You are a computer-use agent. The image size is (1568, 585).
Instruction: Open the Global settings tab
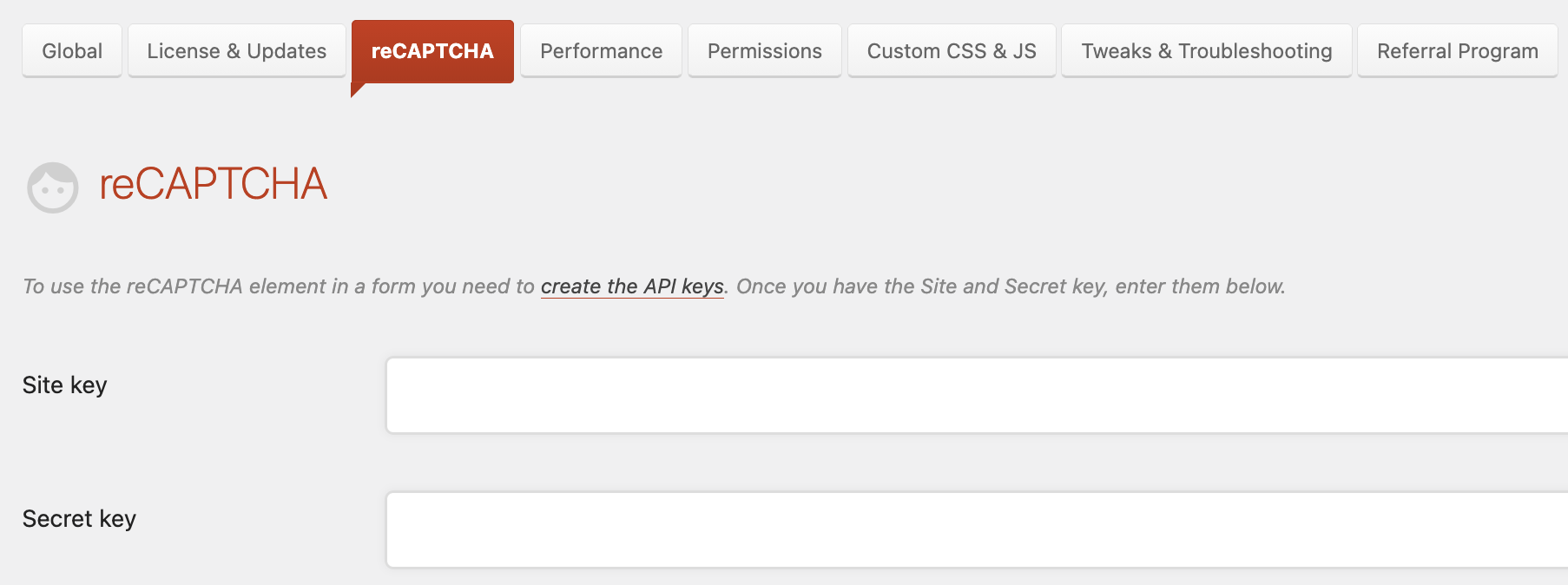tap(72, 51)
